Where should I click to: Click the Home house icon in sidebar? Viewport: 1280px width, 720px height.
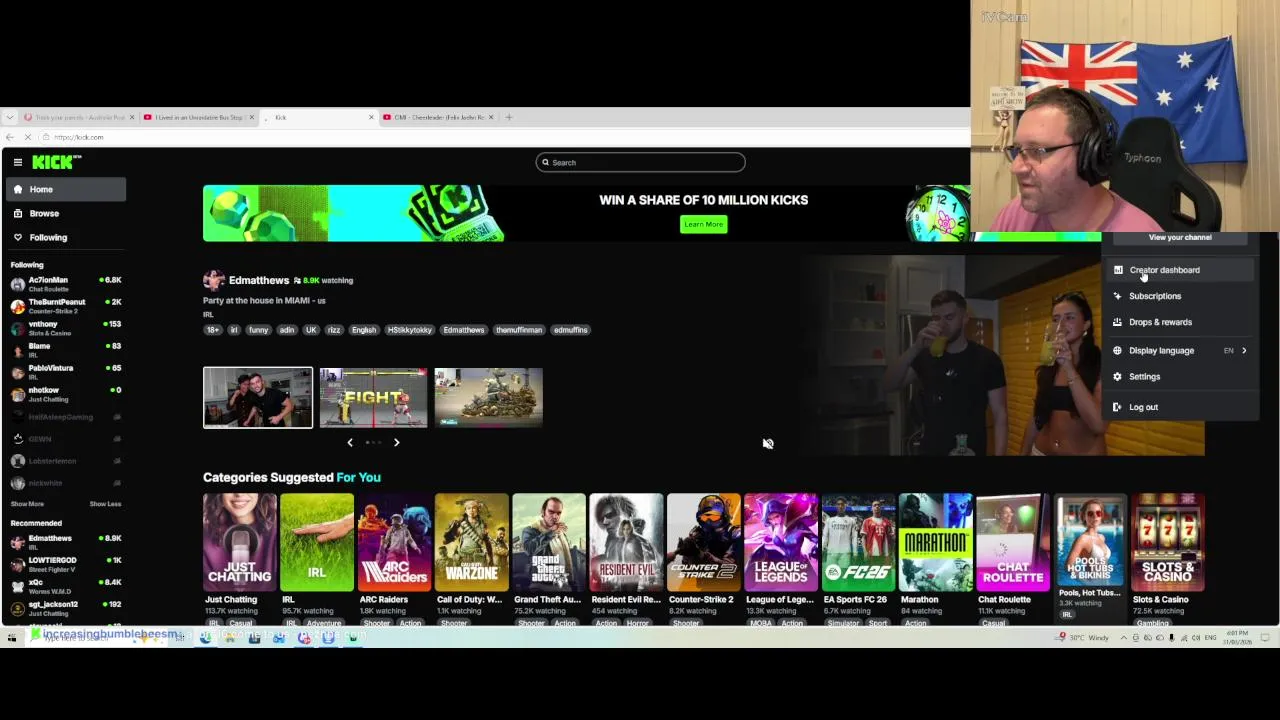click(17, 189)
